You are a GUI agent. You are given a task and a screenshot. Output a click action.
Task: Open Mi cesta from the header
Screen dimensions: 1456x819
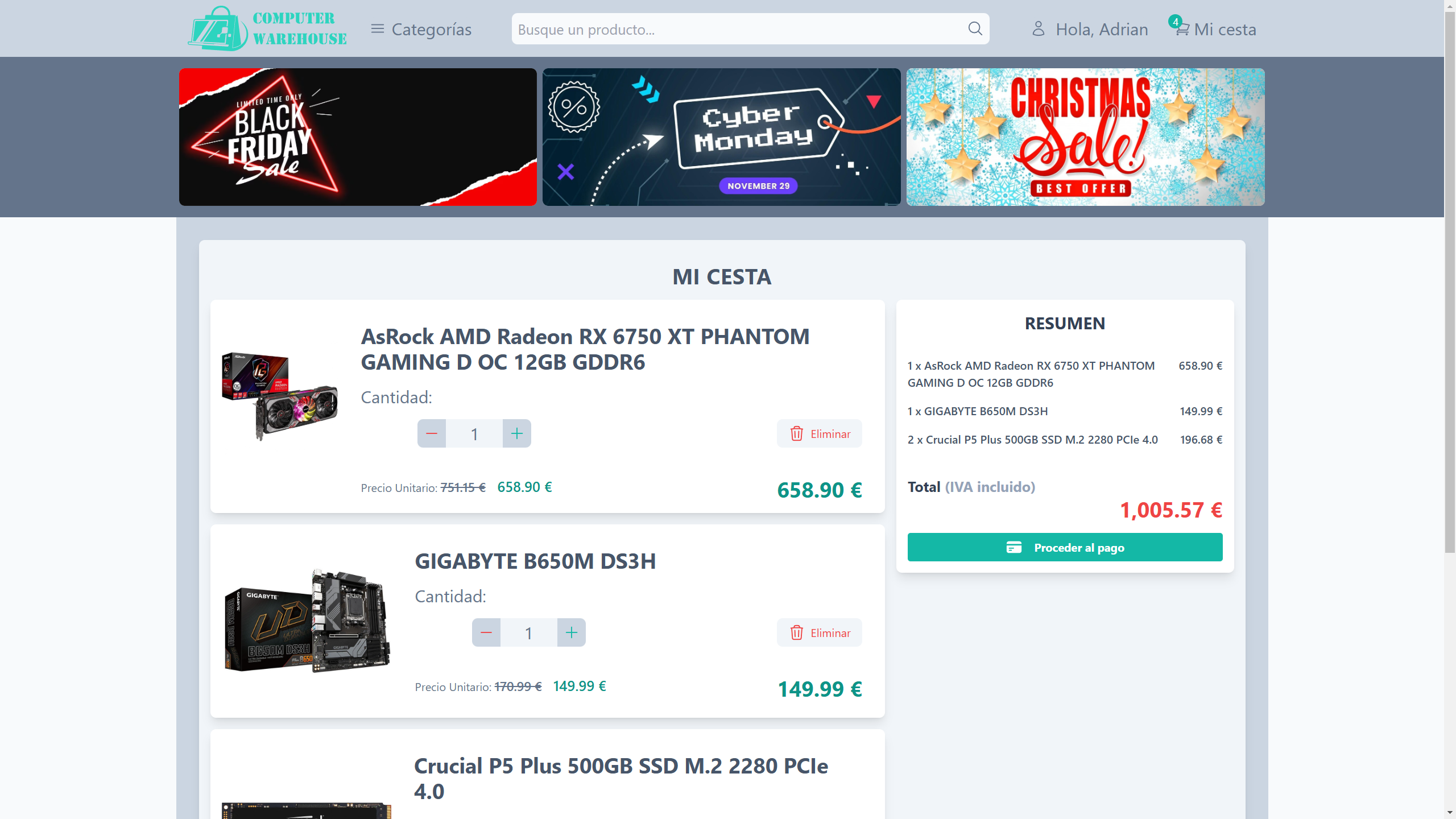[x=1214, y=28]
